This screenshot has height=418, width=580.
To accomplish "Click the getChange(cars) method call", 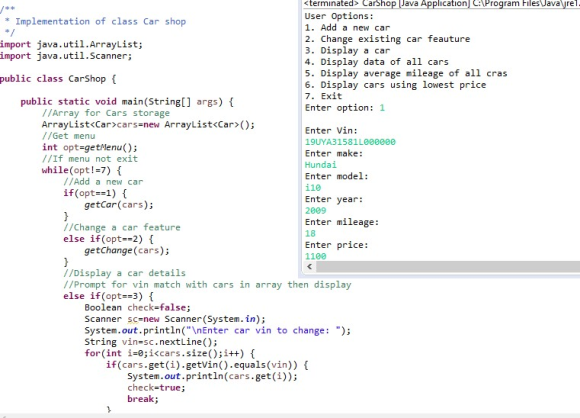I will coord(127,250).
